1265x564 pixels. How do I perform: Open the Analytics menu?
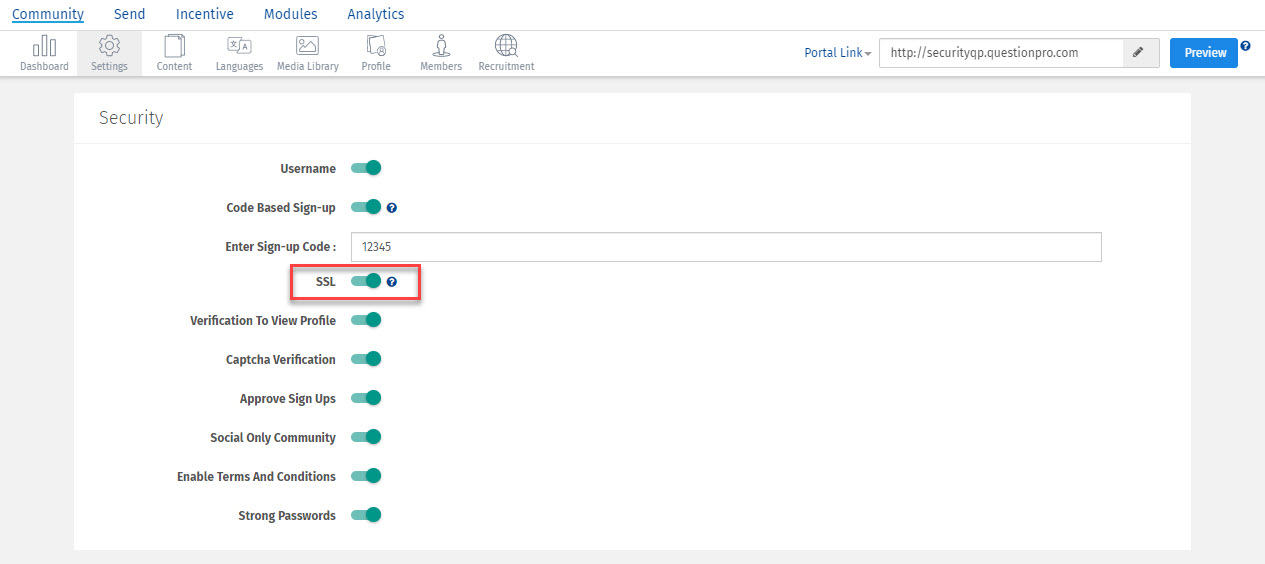coord(376,14)
